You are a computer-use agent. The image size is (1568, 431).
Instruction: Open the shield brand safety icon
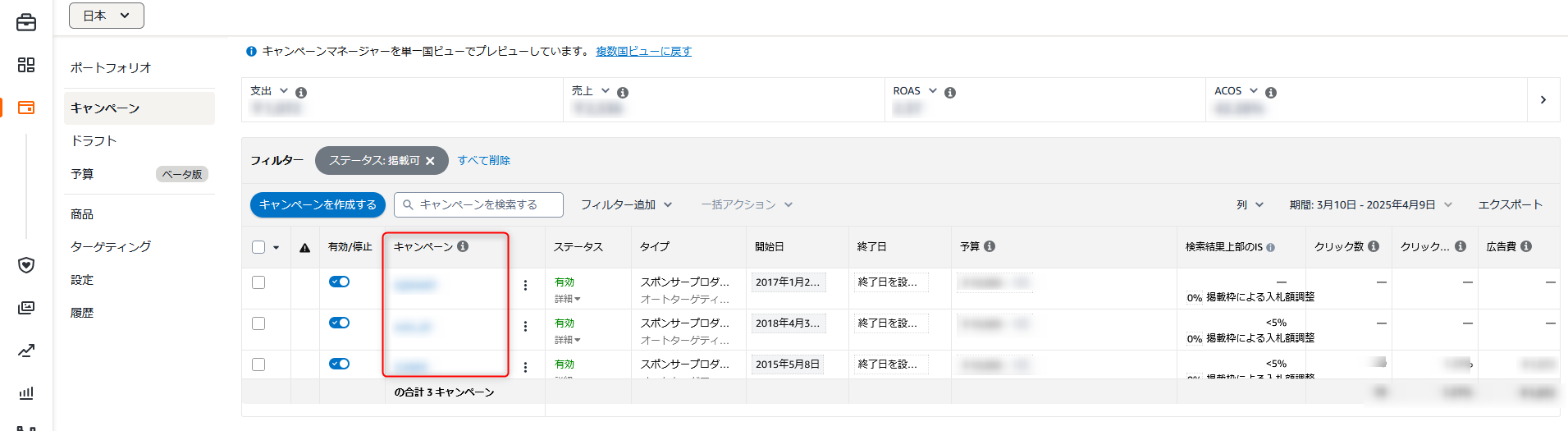(26, 265)
